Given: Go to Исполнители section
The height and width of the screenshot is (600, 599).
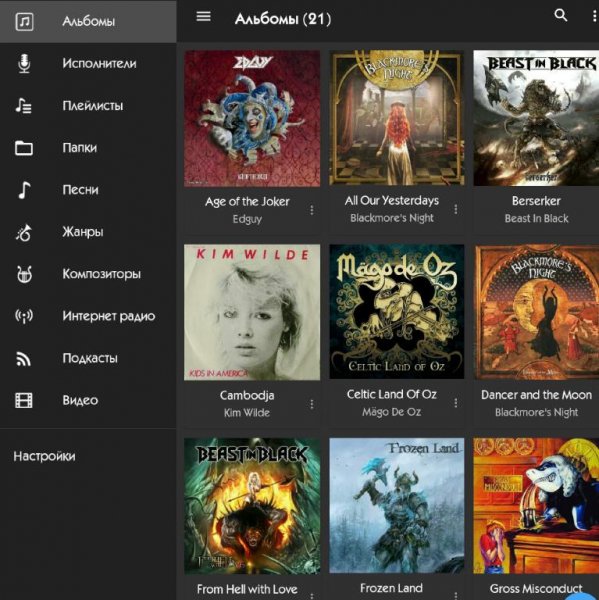Looking at the screenshot, I should [88, 64].
